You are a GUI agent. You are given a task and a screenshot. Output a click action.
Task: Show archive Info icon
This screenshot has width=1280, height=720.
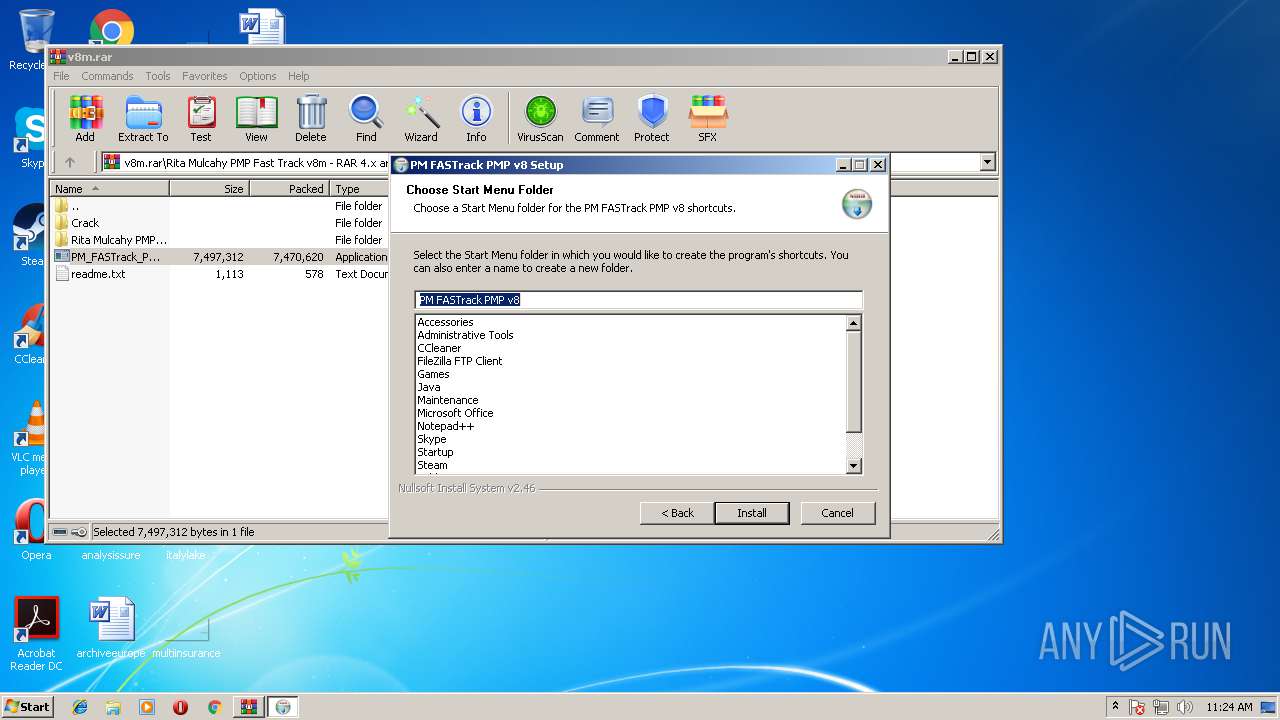476,119
